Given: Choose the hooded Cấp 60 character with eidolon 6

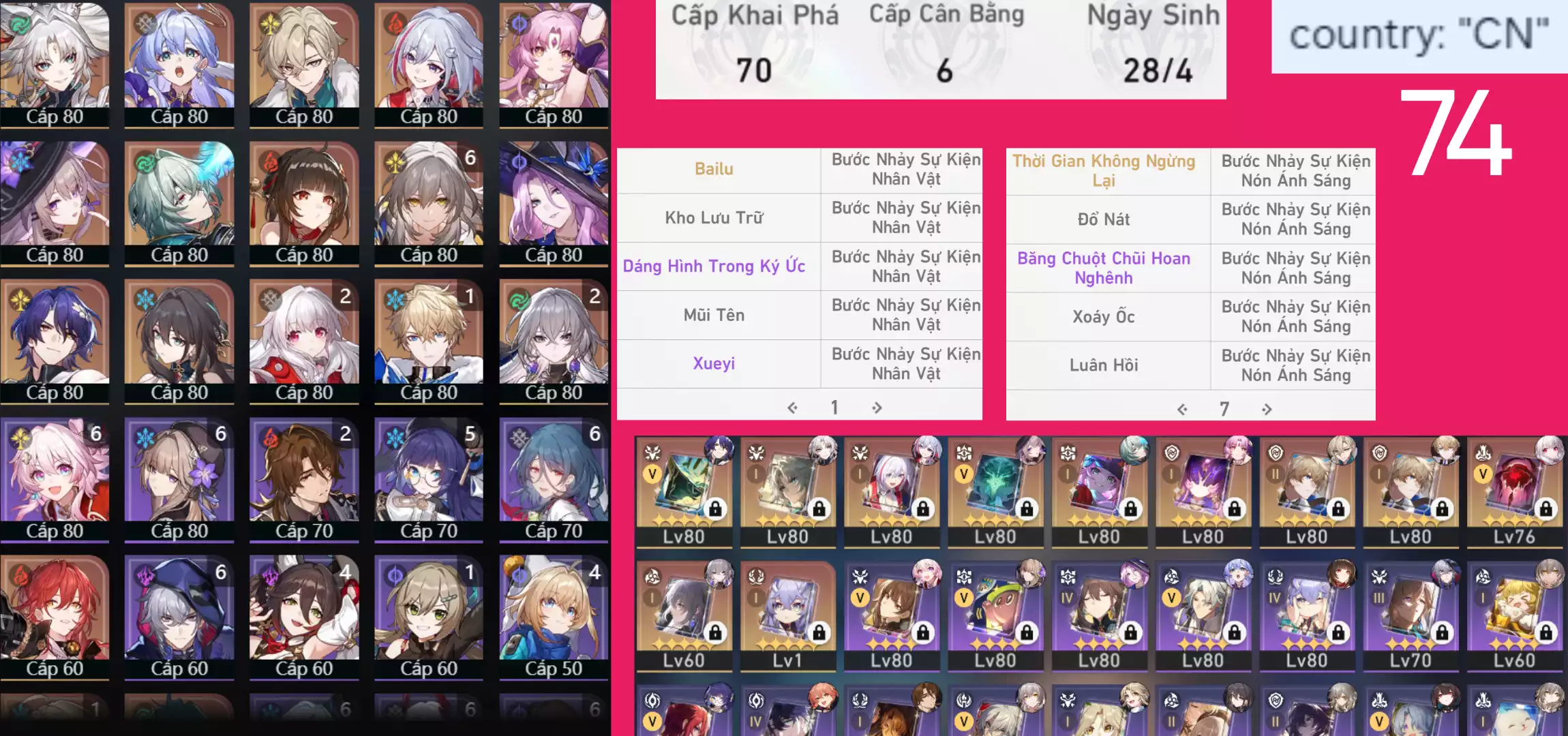Looking at the screenshot, I should tap(179, 617).
